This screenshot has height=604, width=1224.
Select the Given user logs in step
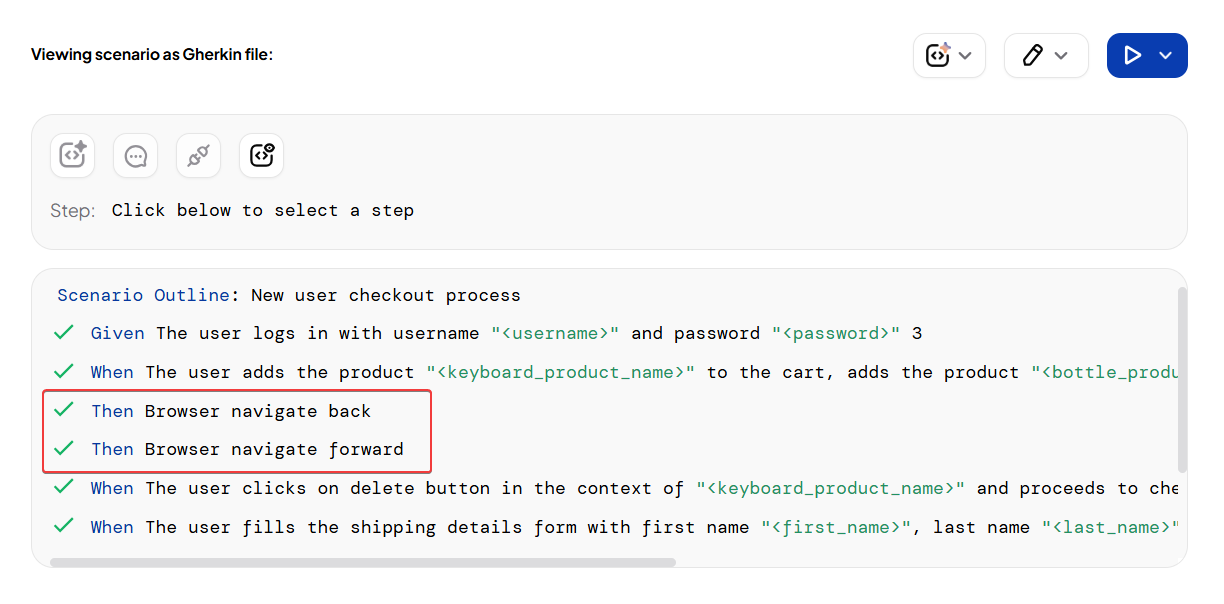coord(506,333)
